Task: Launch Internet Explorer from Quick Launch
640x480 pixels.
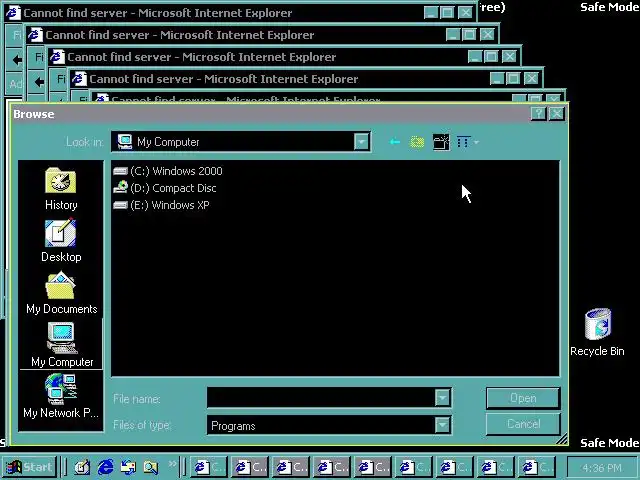Action: click(x=106, y=467)
